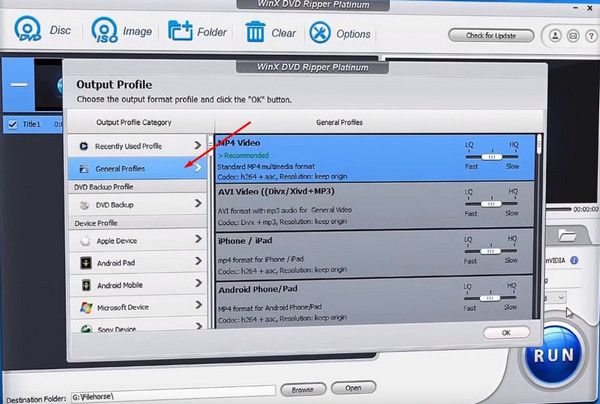Click the RUN button
The height and width of the screenshot is (404, 600).
[x=554, y=354]
